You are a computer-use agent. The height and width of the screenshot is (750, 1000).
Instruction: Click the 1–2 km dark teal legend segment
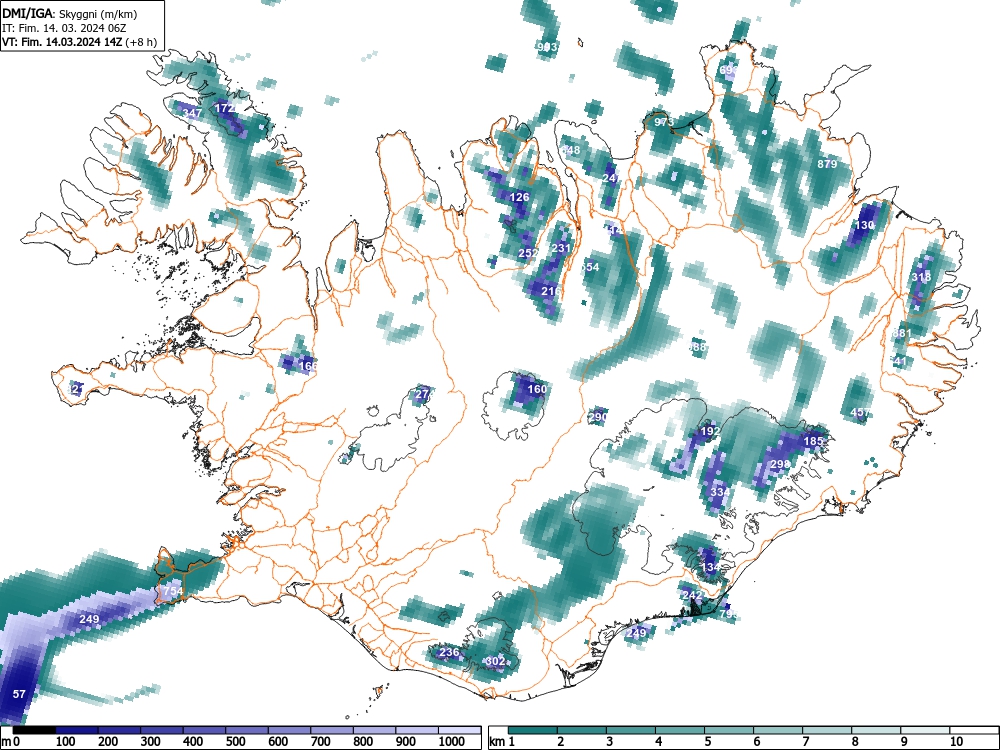coord(533,730)
